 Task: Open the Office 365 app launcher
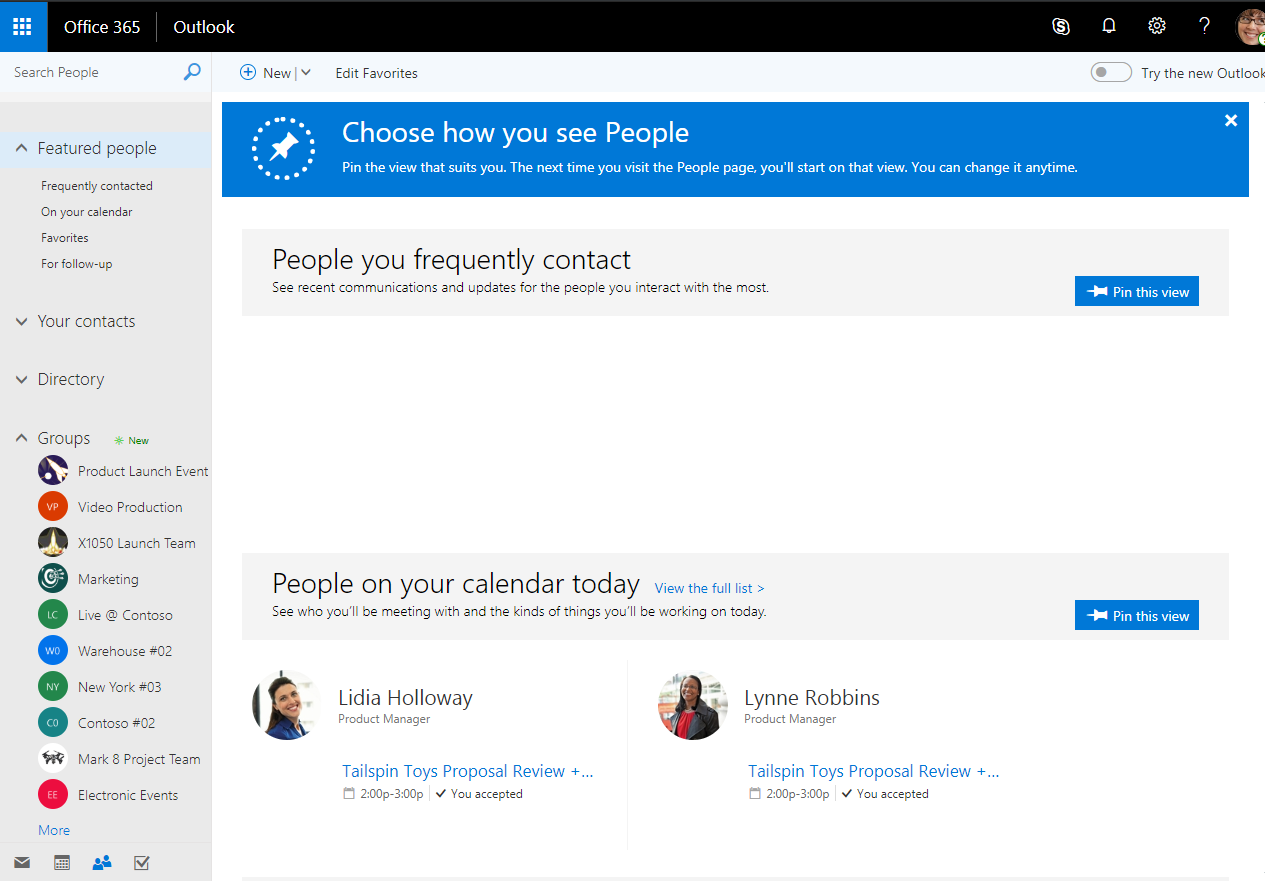(x=22, y=27)
